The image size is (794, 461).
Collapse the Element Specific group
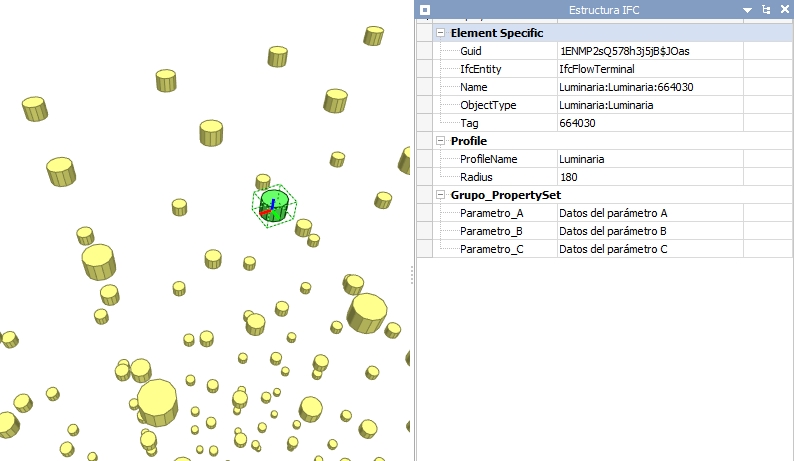click(x=440, y=33)
